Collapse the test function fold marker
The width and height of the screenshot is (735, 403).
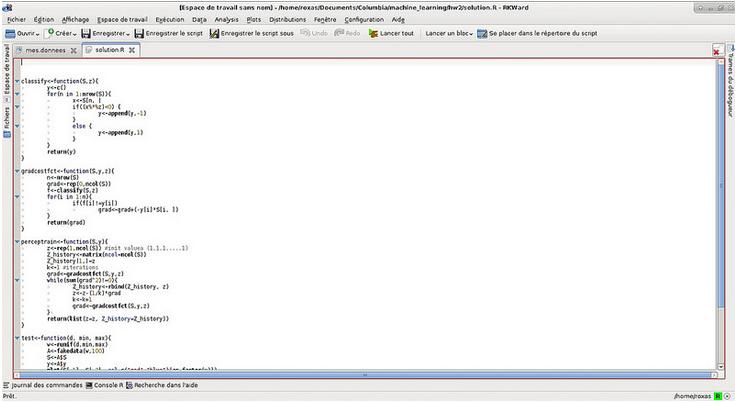tap(17, 338)
